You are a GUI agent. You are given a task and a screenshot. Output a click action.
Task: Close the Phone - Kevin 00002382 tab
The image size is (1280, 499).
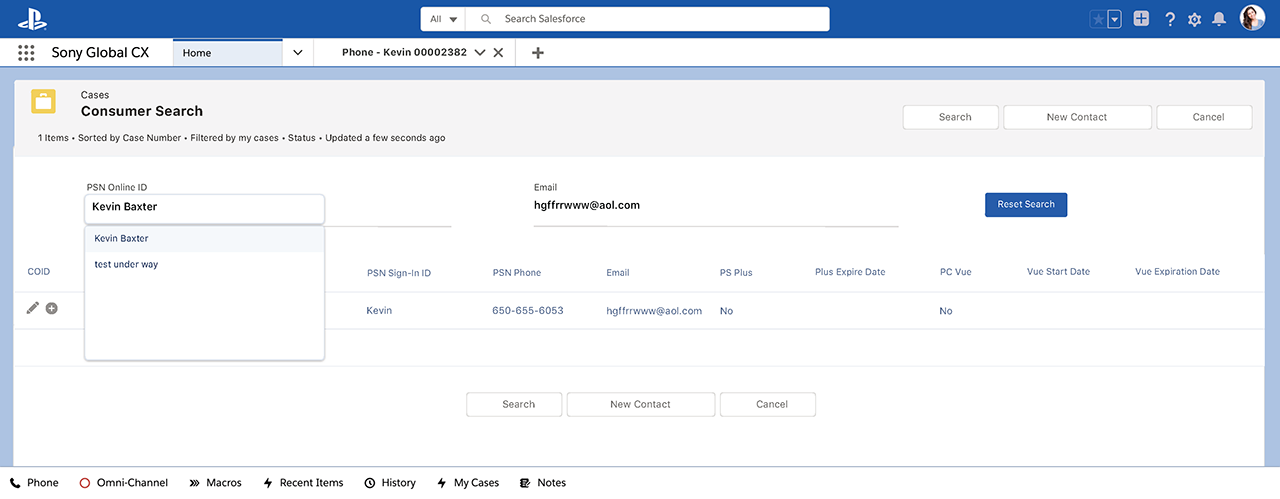click(498, 53)
